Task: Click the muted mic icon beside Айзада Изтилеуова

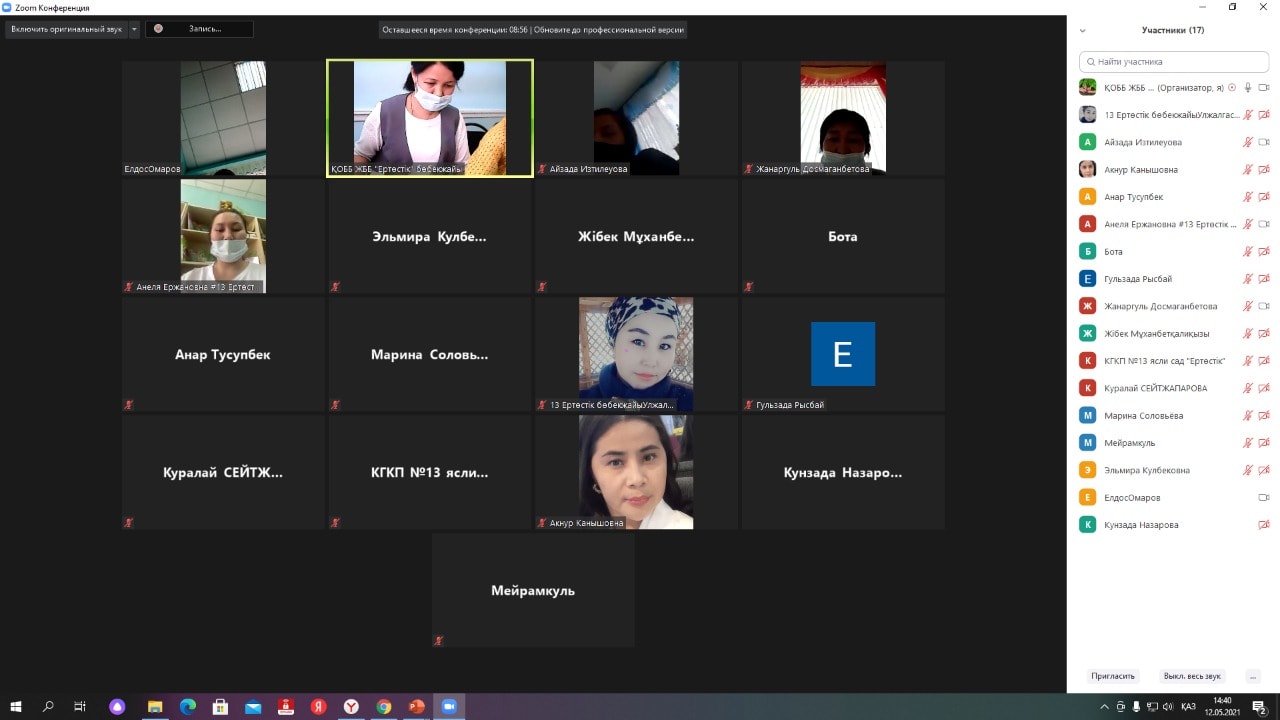Action: (1248, 142)
